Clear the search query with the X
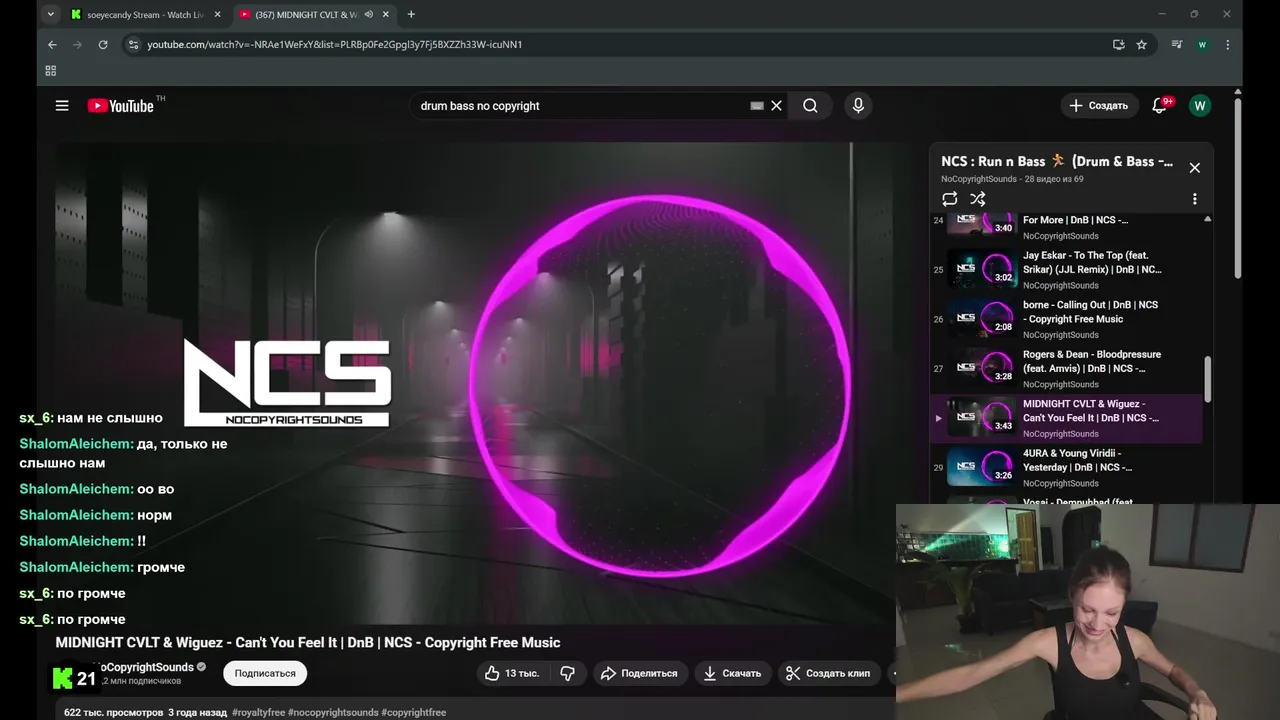Screen dimensions: 1280x720 click(x=776, y=105)
